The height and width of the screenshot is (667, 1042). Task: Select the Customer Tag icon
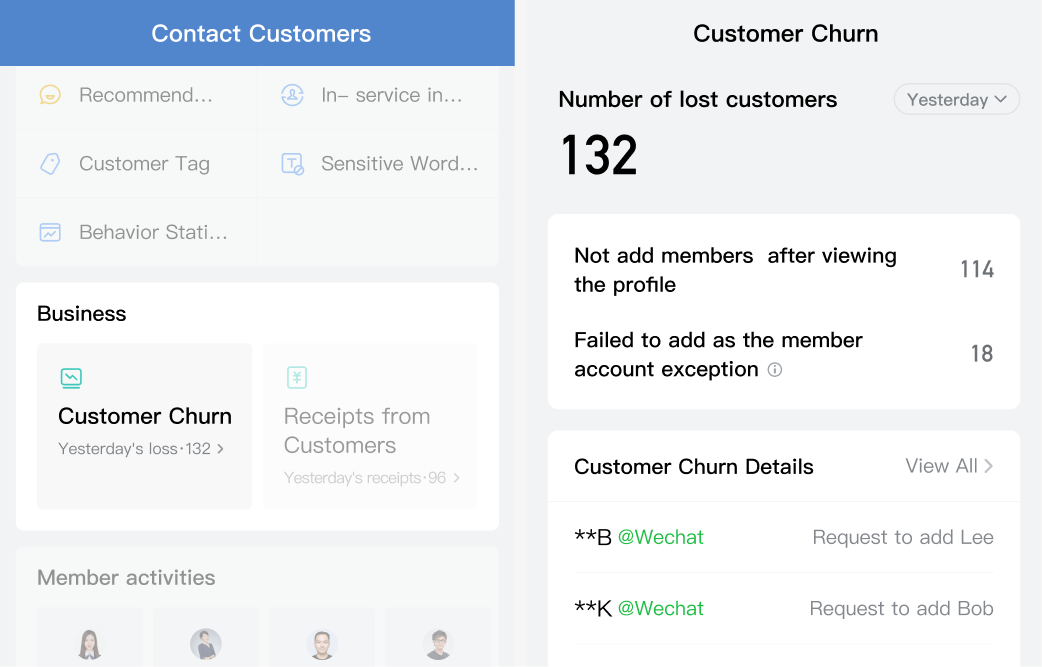tap(50, 163)
